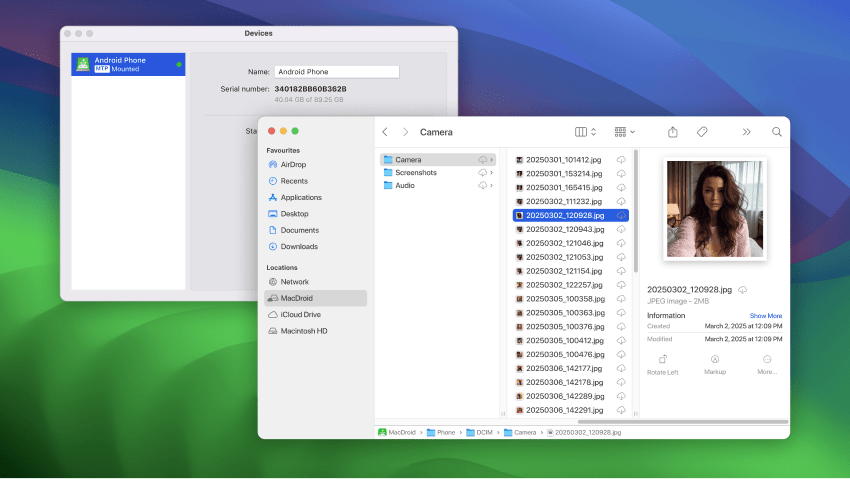Show more toolbar items via double chevron

[746, 132]
